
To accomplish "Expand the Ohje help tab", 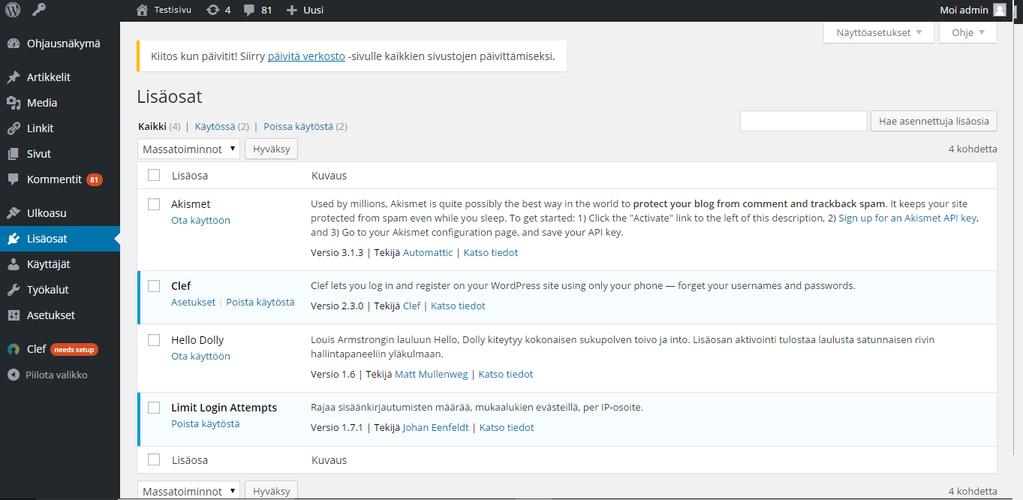I will 968,33.
